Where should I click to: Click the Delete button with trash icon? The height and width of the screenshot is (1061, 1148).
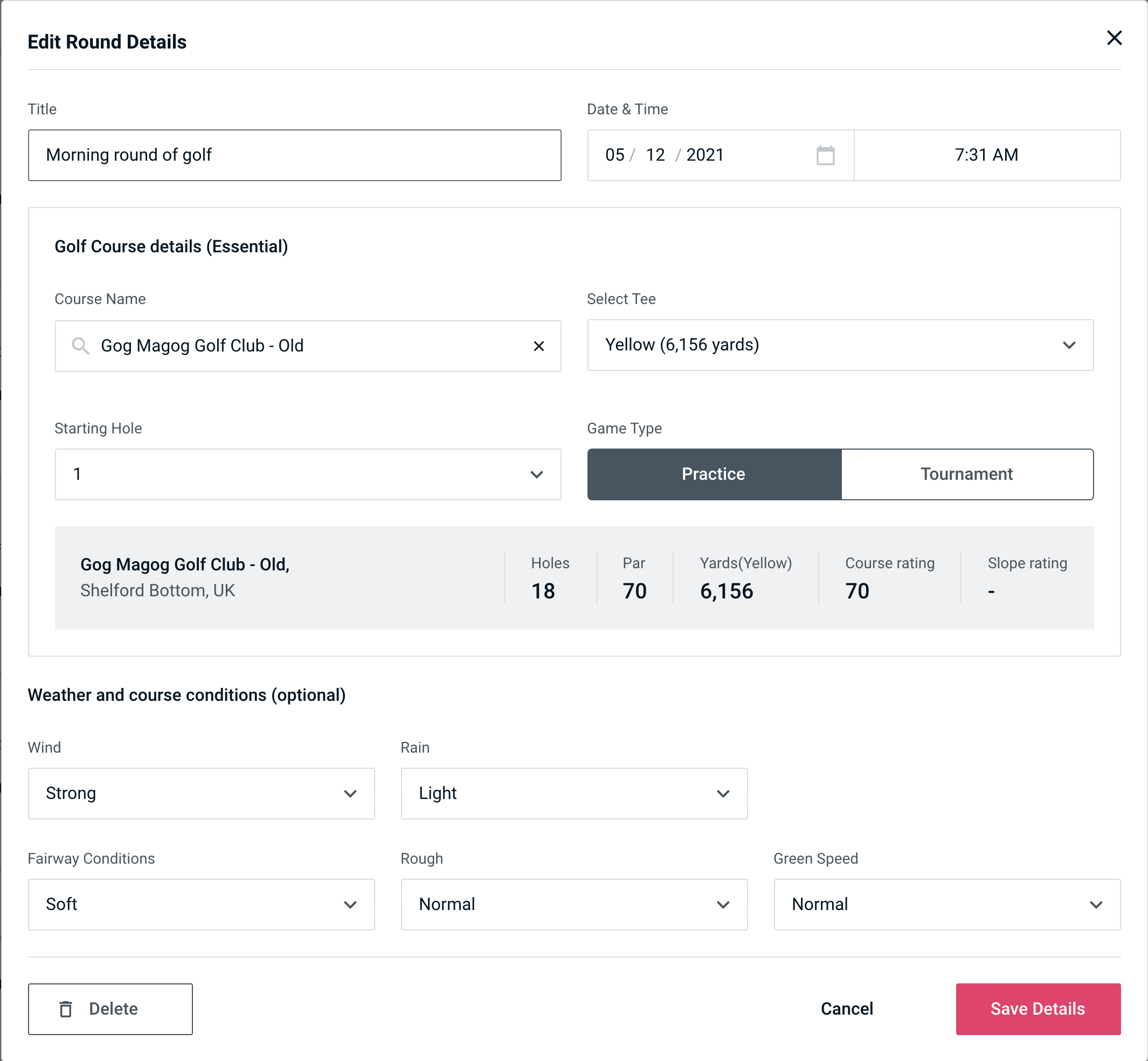(x=110, y=1008)
